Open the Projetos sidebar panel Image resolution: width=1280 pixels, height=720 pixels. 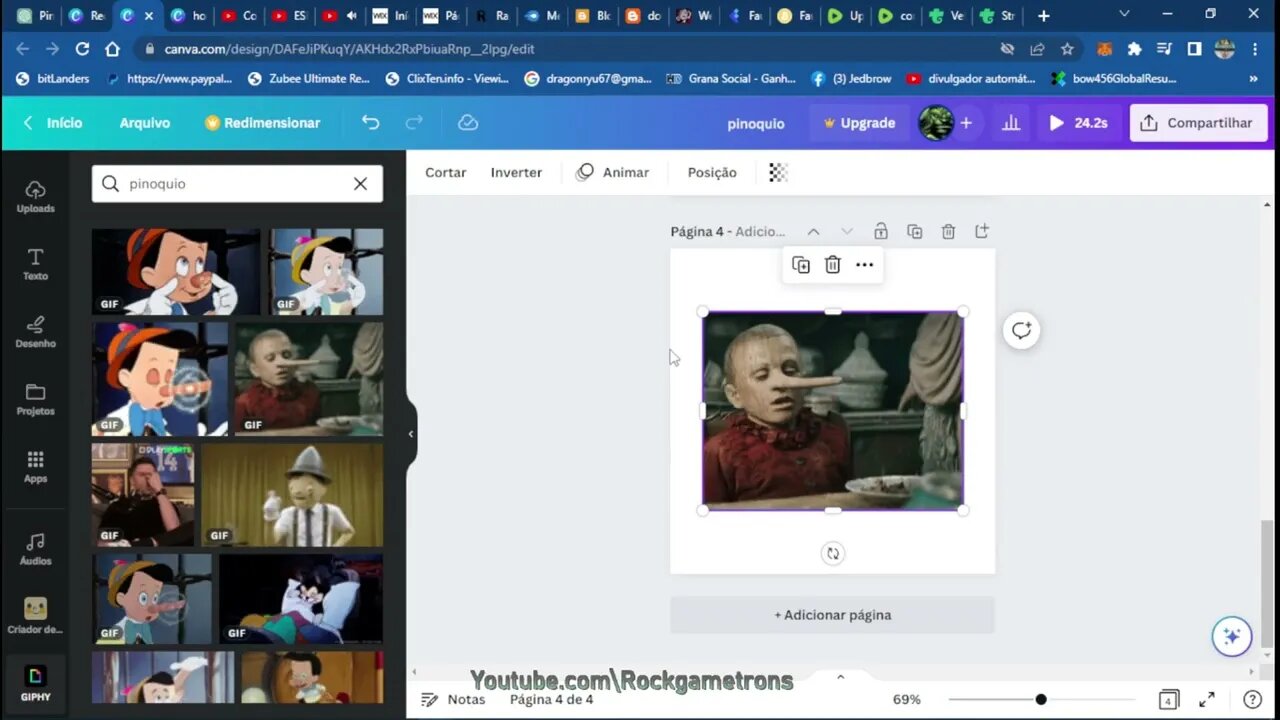(35, 399)
